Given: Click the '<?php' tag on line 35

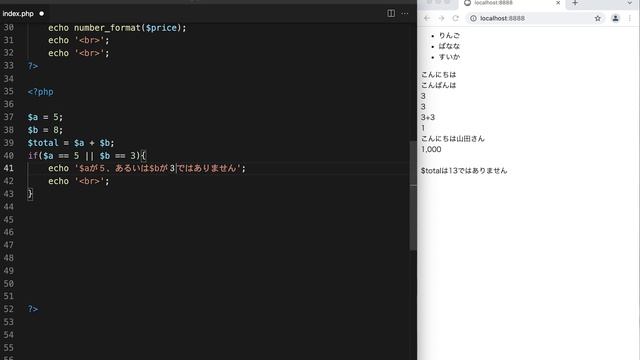Looking at the screenshot, I should (x=40, y=92).
